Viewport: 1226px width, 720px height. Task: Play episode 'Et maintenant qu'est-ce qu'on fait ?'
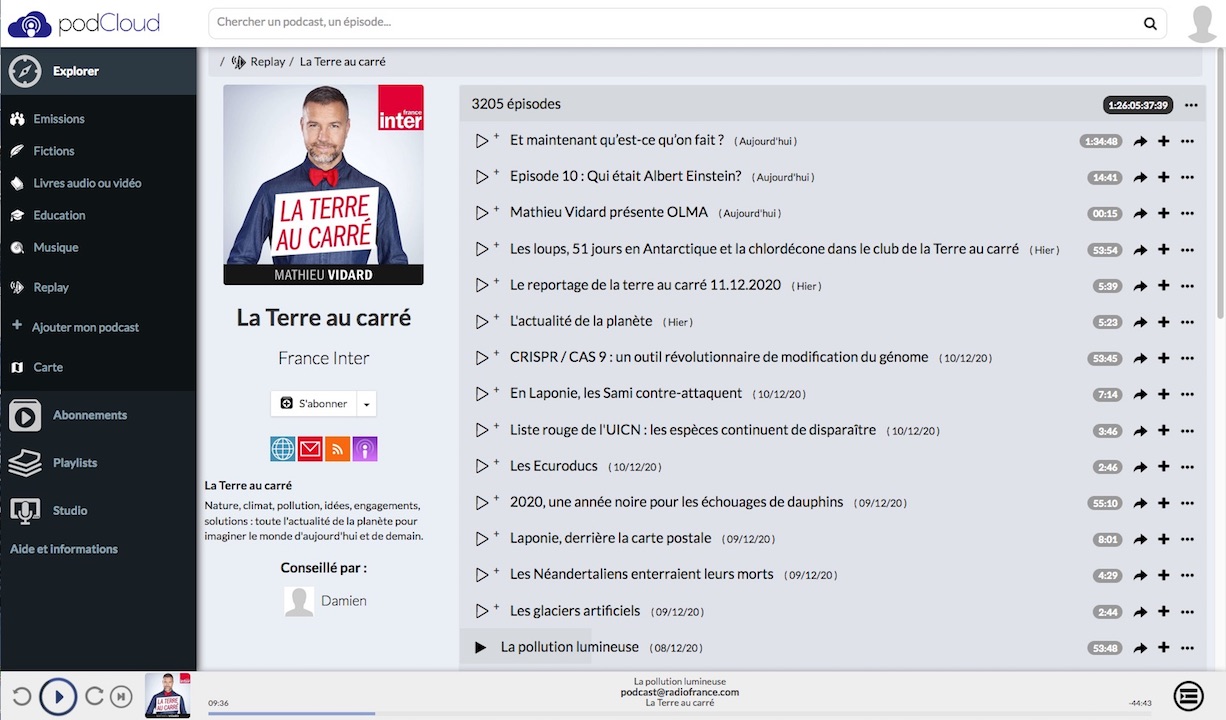[481, 141]
